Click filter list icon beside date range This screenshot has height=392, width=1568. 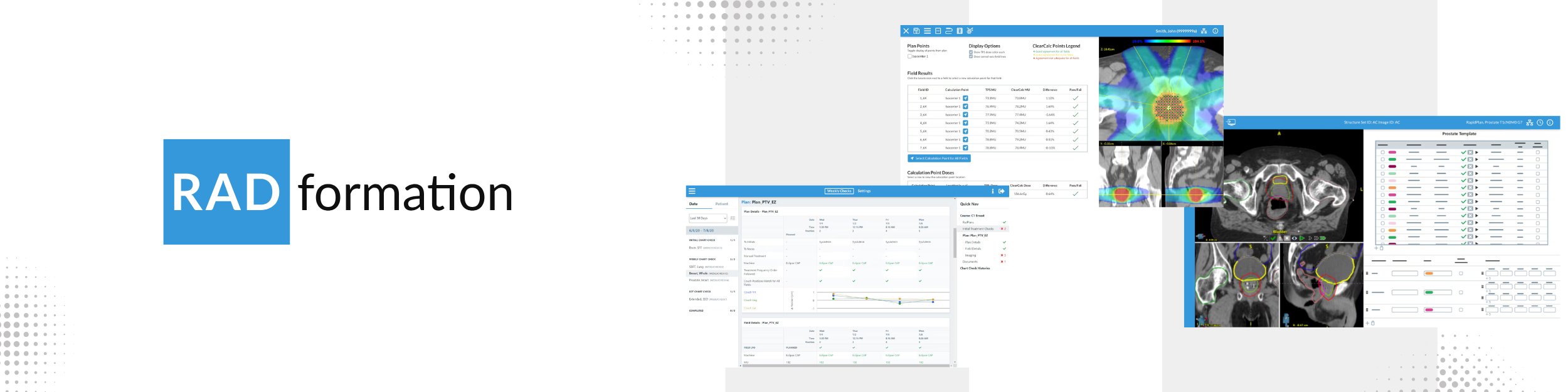click(733, 218)
